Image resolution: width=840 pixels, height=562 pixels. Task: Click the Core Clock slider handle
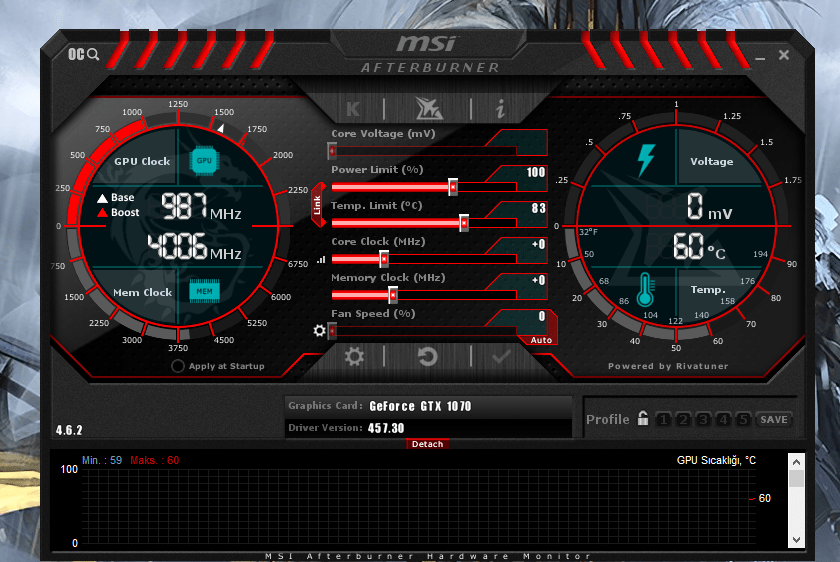click(x=384, y=259)
